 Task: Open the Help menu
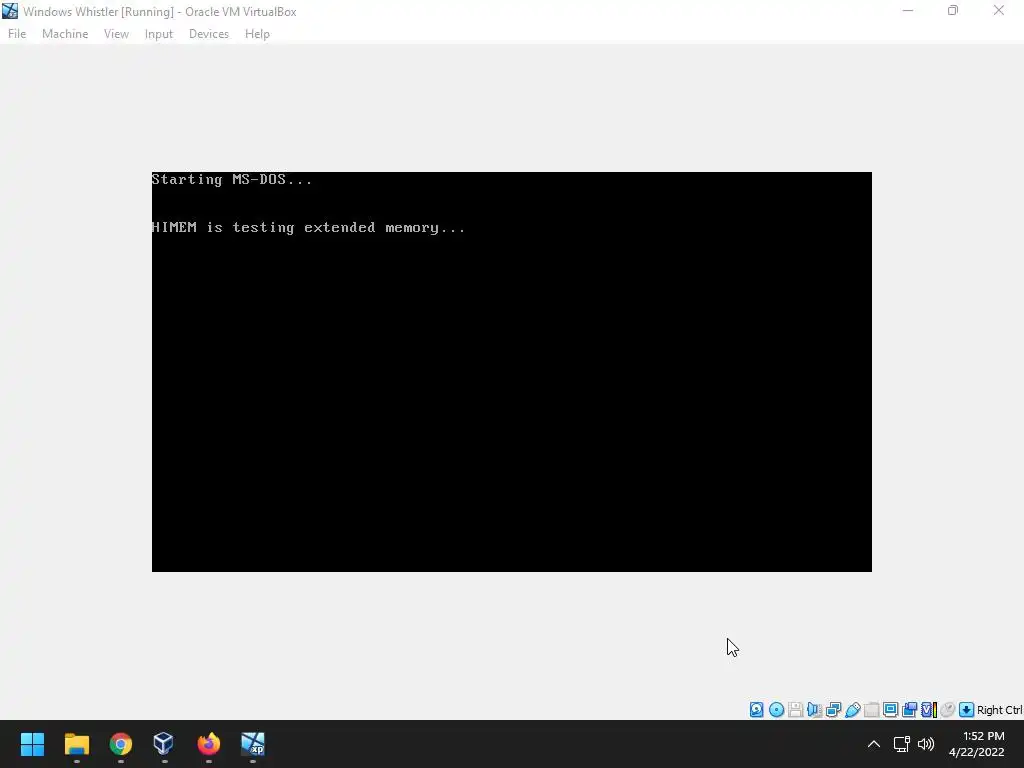(257, 34)
